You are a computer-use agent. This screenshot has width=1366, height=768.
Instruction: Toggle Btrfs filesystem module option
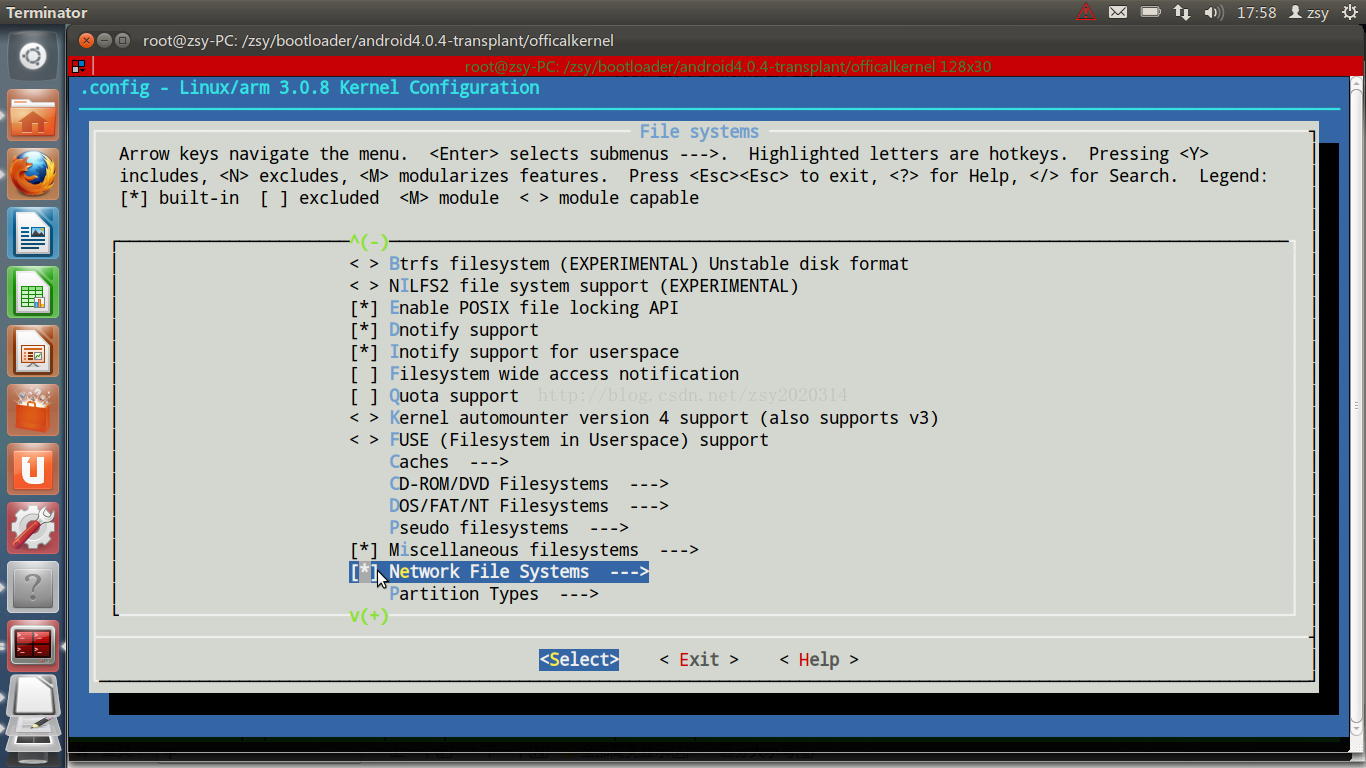point(364,264)
